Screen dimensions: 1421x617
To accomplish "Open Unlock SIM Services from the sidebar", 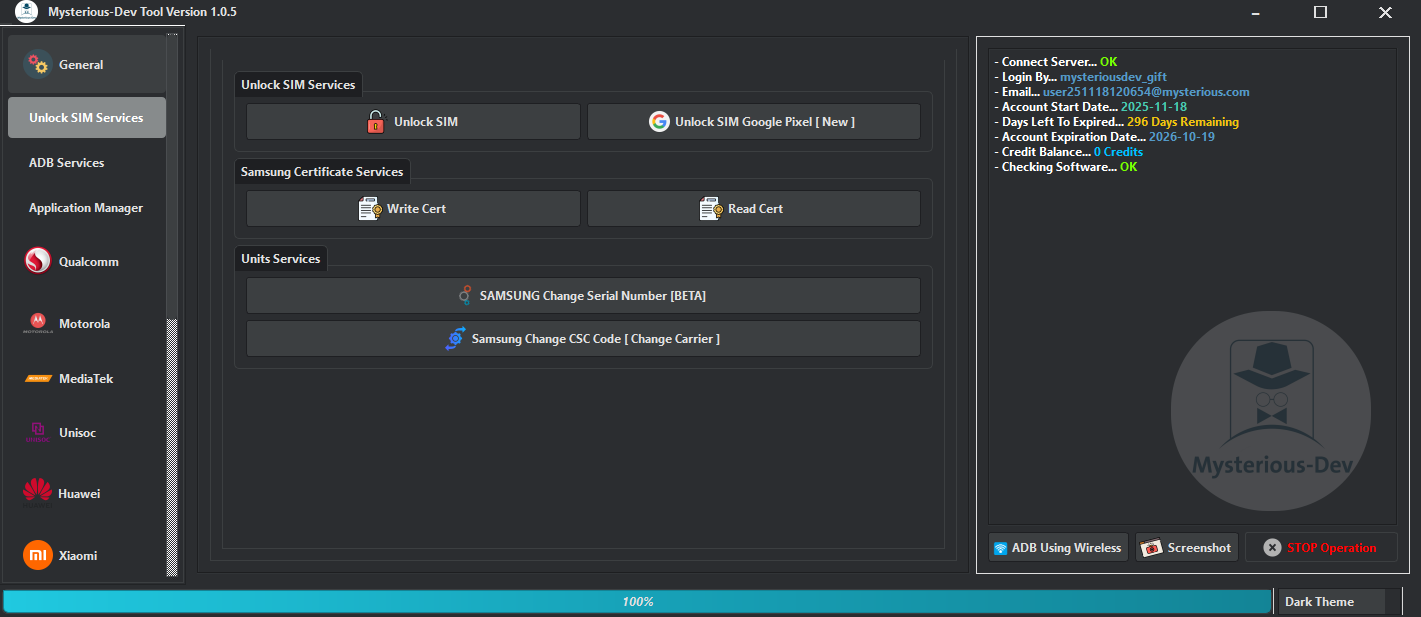I will click(x=86, y=117).
